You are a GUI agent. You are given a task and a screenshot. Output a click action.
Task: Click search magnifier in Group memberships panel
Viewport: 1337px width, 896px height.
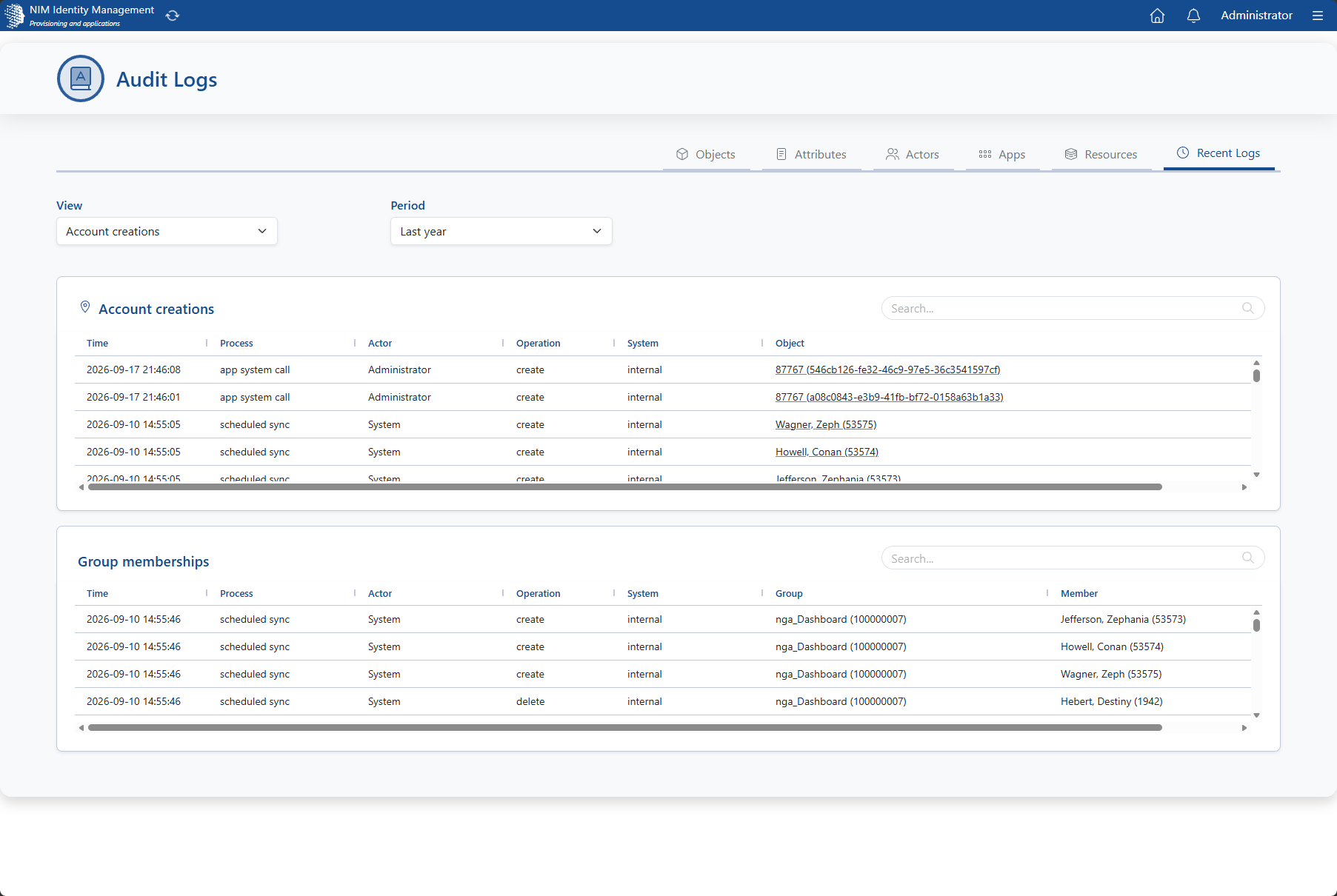tap(1248, 558)
